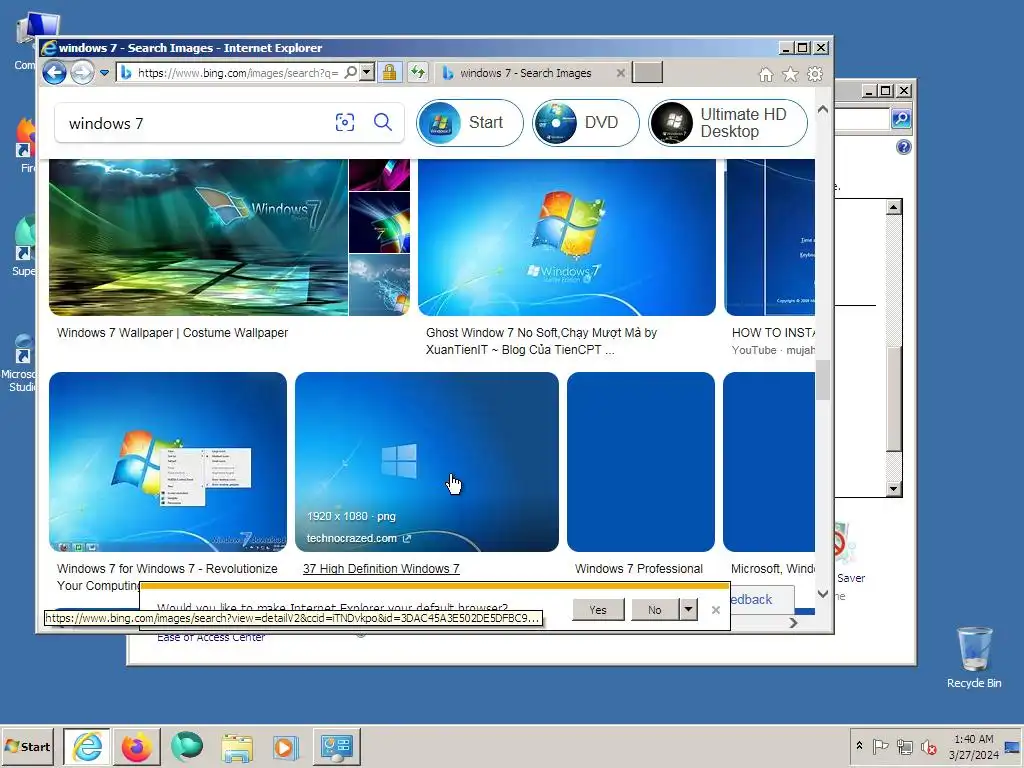Viewport: 1024px width, 768px height.
Task: Click the Control Panel taskbar icon
Action: pyautogui.click(x=336, y=746)
